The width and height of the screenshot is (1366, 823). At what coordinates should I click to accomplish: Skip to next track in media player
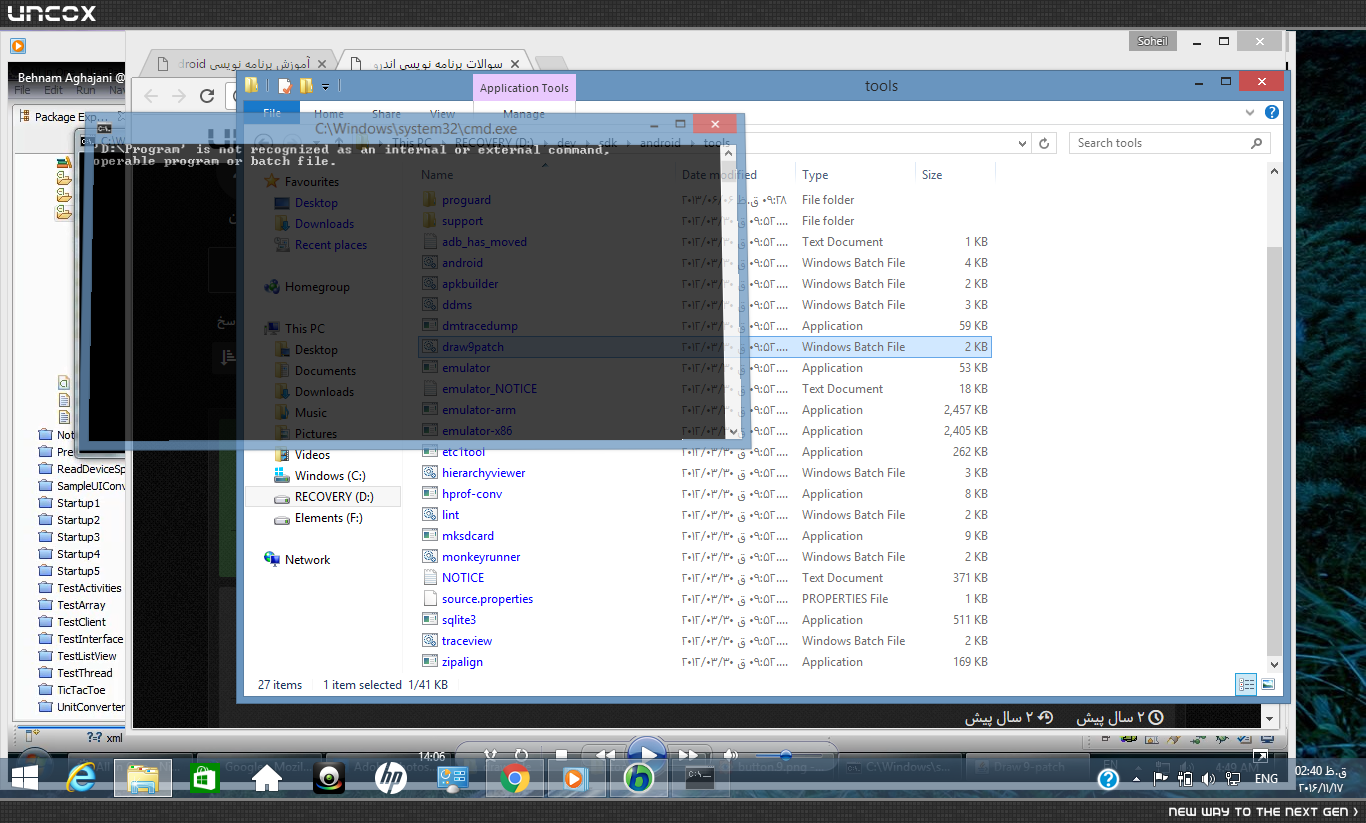[688, 755]
